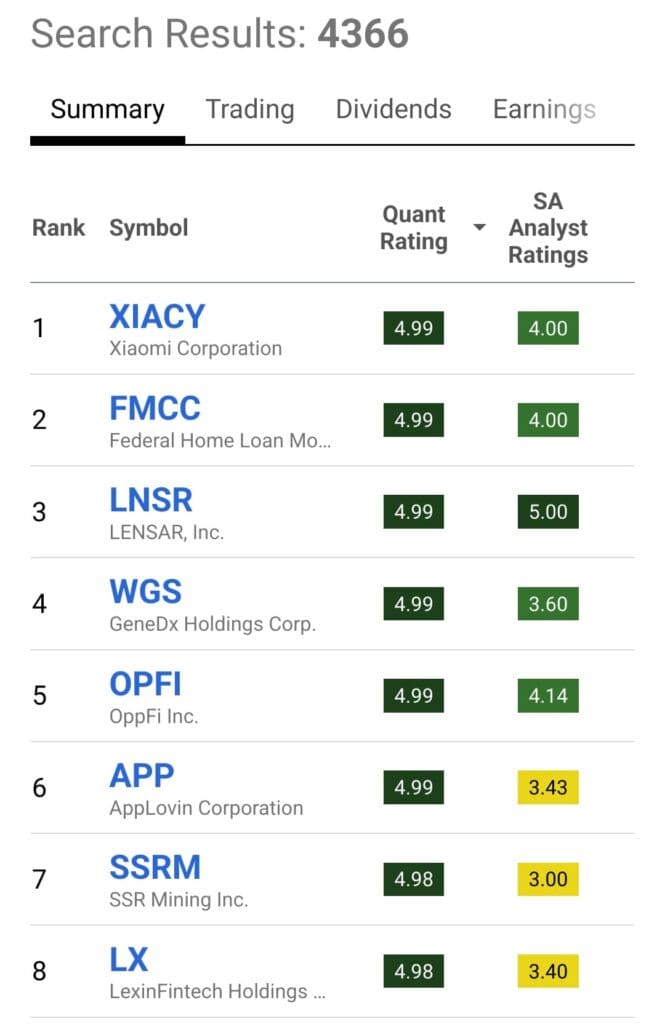Viewport: 665px width, 1024px height.
Task: Open SSRM Mining ticker link
Action: (155, 868)
